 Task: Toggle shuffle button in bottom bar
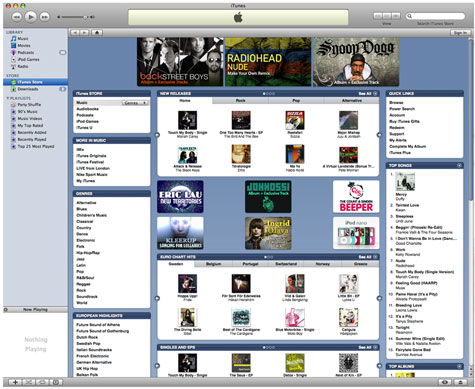(29, 382)
